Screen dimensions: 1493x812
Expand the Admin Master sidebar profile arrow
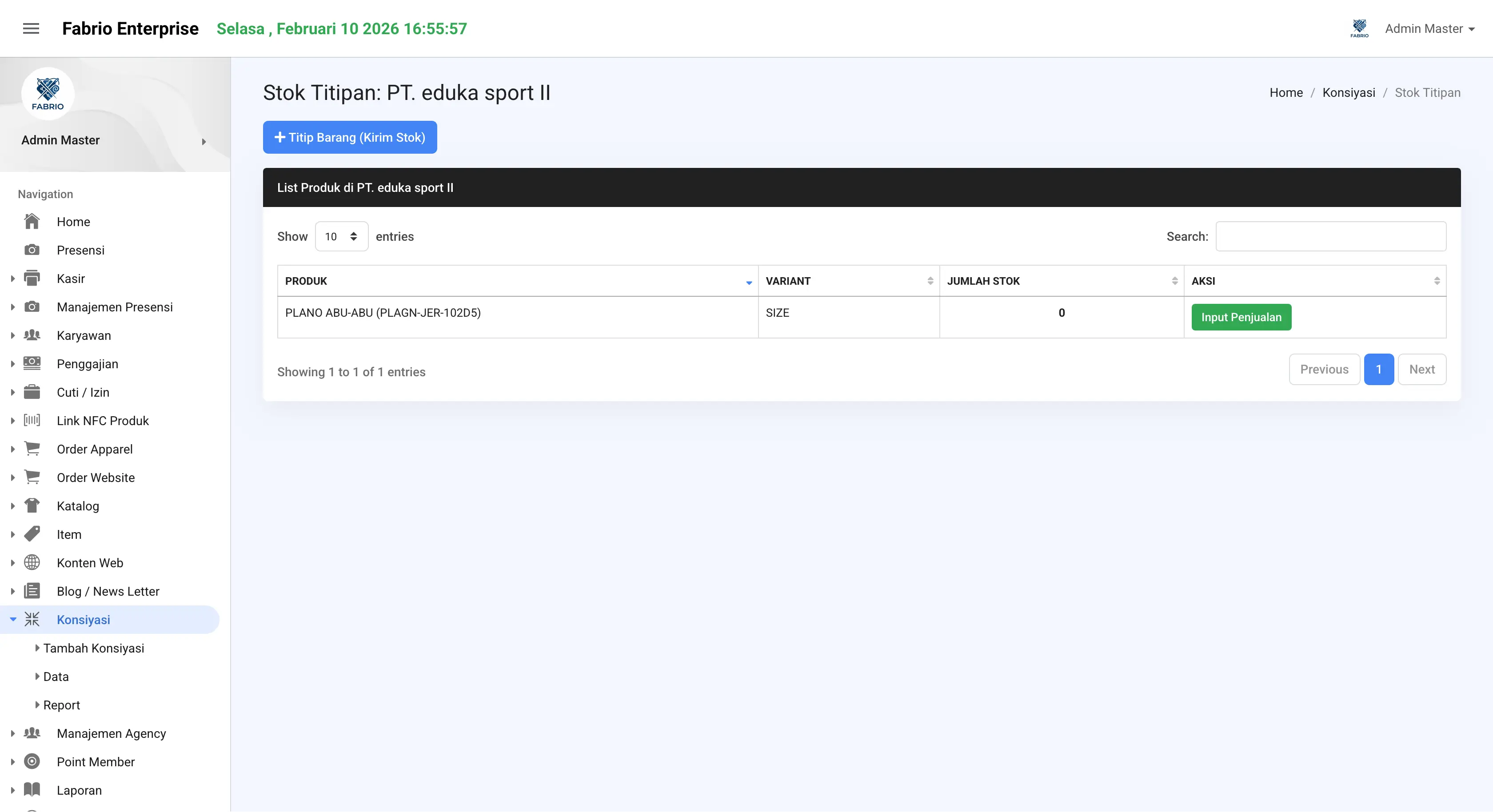(204, 141)
